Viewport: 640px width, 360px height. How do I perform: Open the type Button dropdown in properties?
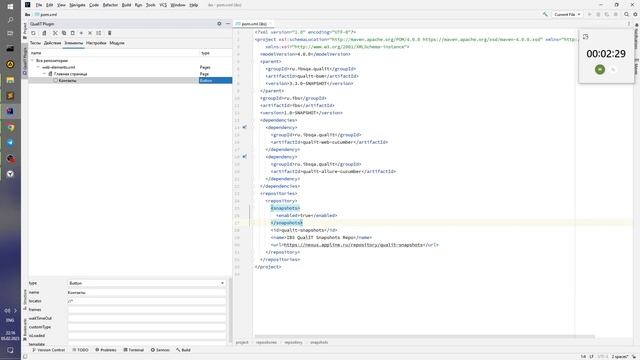[147, 283]
